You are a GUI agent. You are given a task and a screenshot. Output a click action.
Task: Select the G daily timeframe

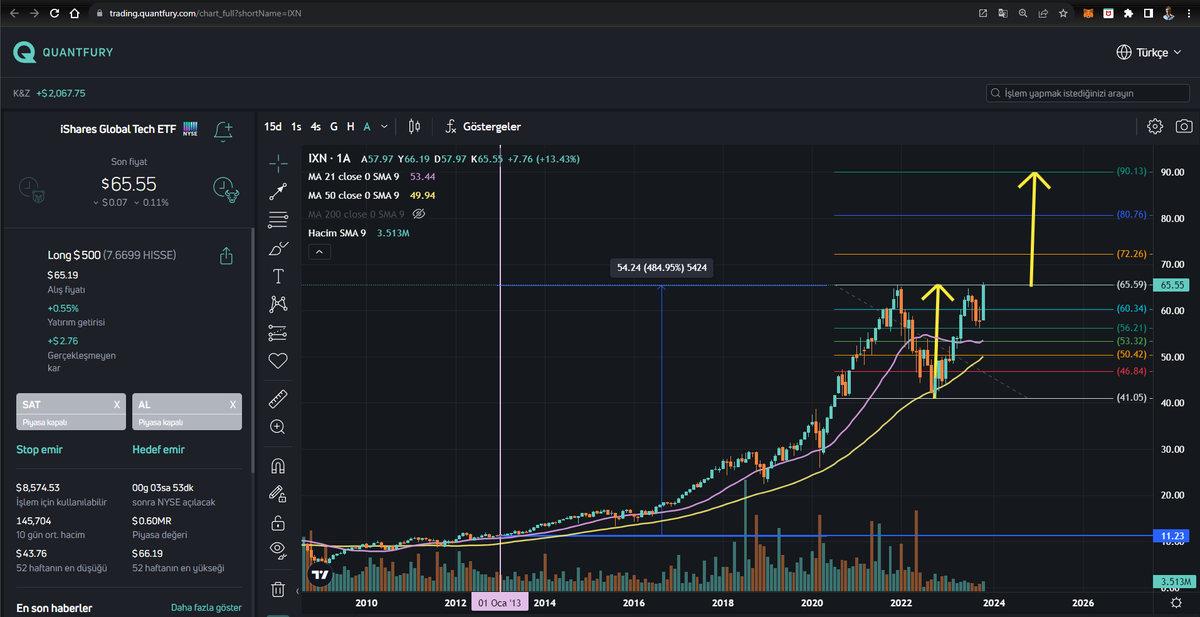(334, 127)
